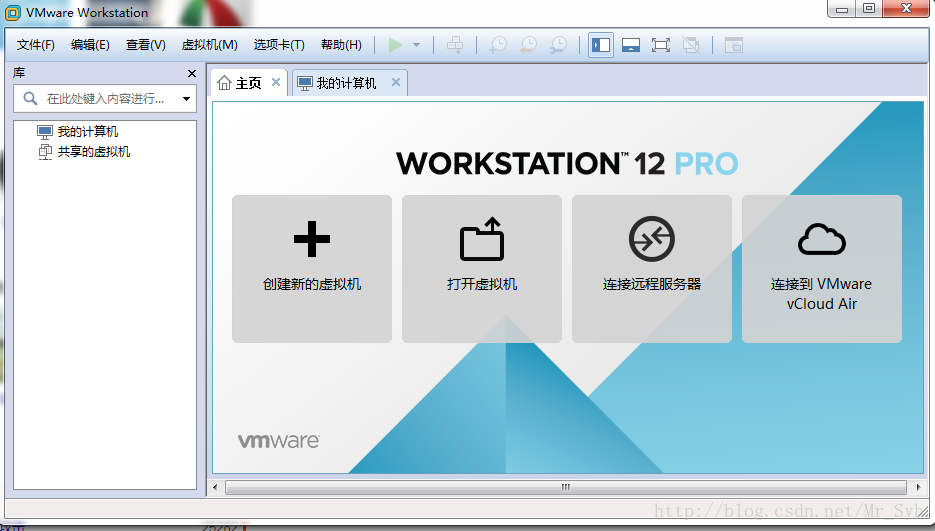
Task: Open the 选项卡(T) menu
Action: tap(279, 45)
